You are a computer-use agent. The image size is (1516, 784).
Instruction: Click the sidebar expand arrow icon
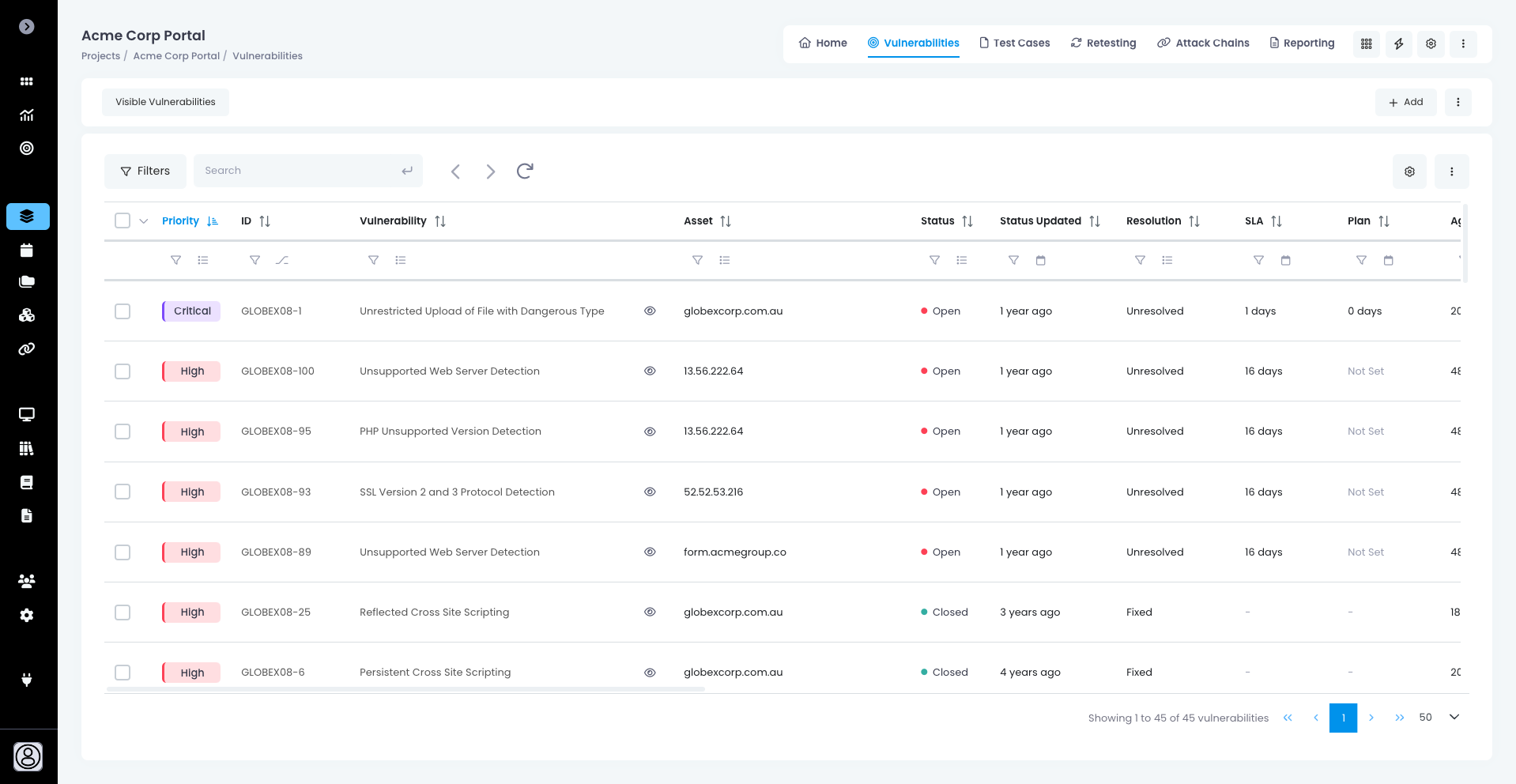[x=27, y=27]
